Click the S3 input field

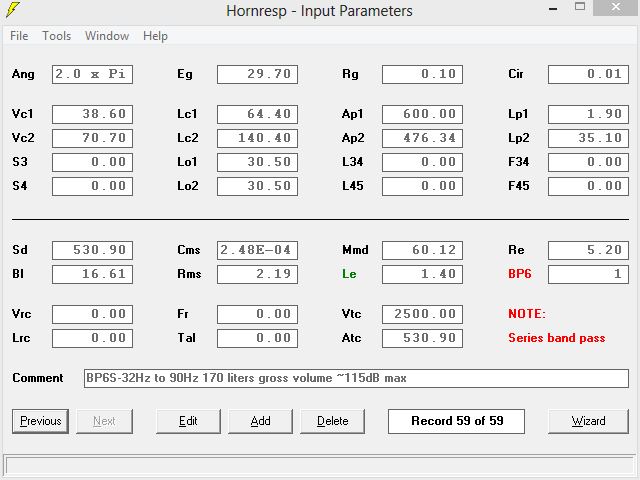point(92,162)
